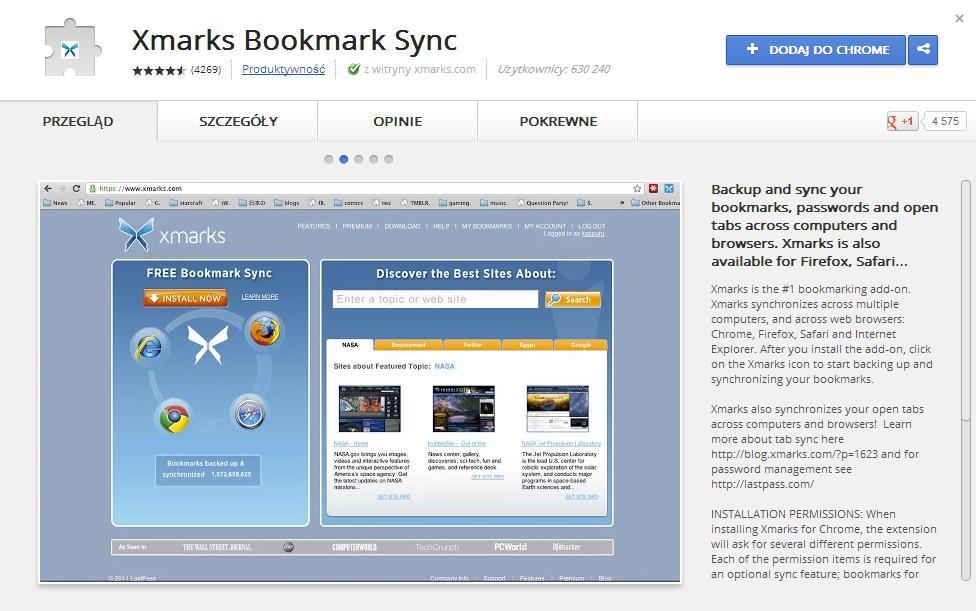Select the highlighted second carousel dot
The height and width of the screenshot is (611, 976).
tap(344, 159)
